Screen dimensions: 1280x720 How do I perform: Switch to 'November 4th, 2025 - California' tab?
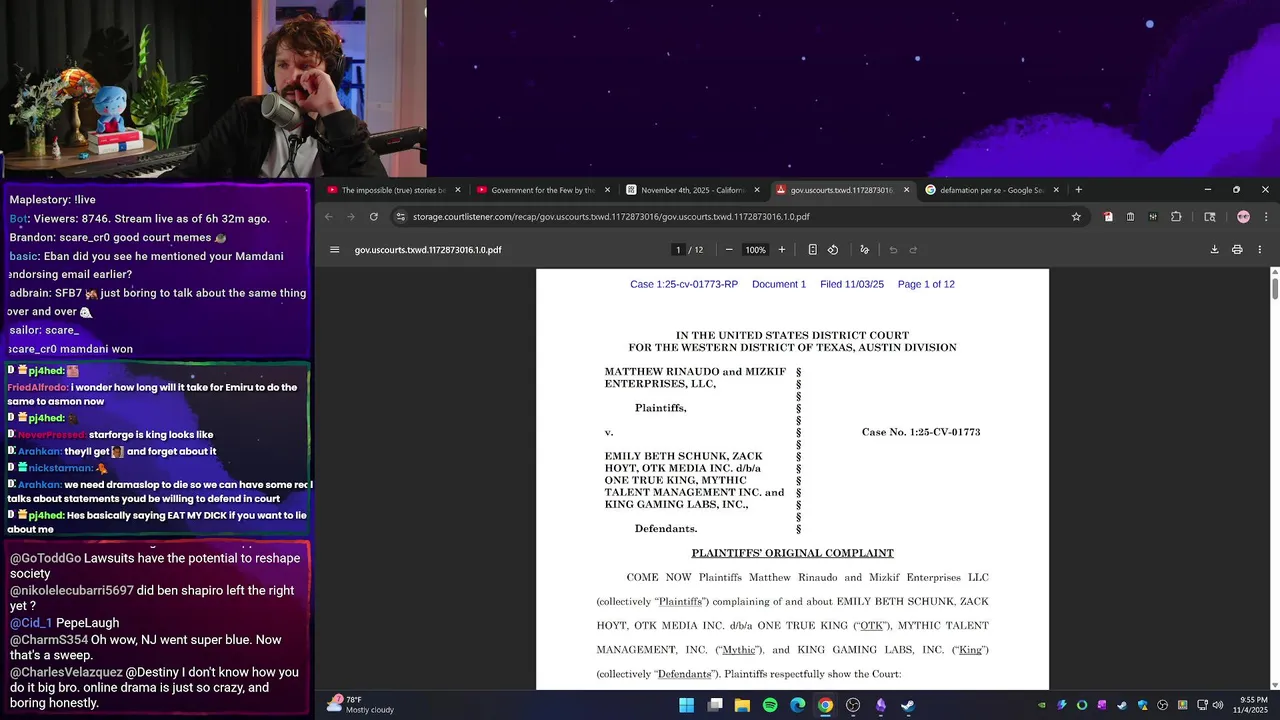click(693, 190)
